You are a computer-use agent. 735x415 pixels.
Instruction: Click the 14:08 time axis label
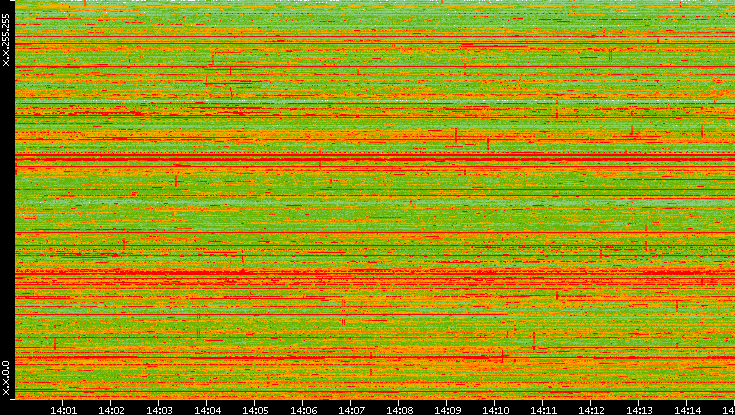tap(399, 410)
